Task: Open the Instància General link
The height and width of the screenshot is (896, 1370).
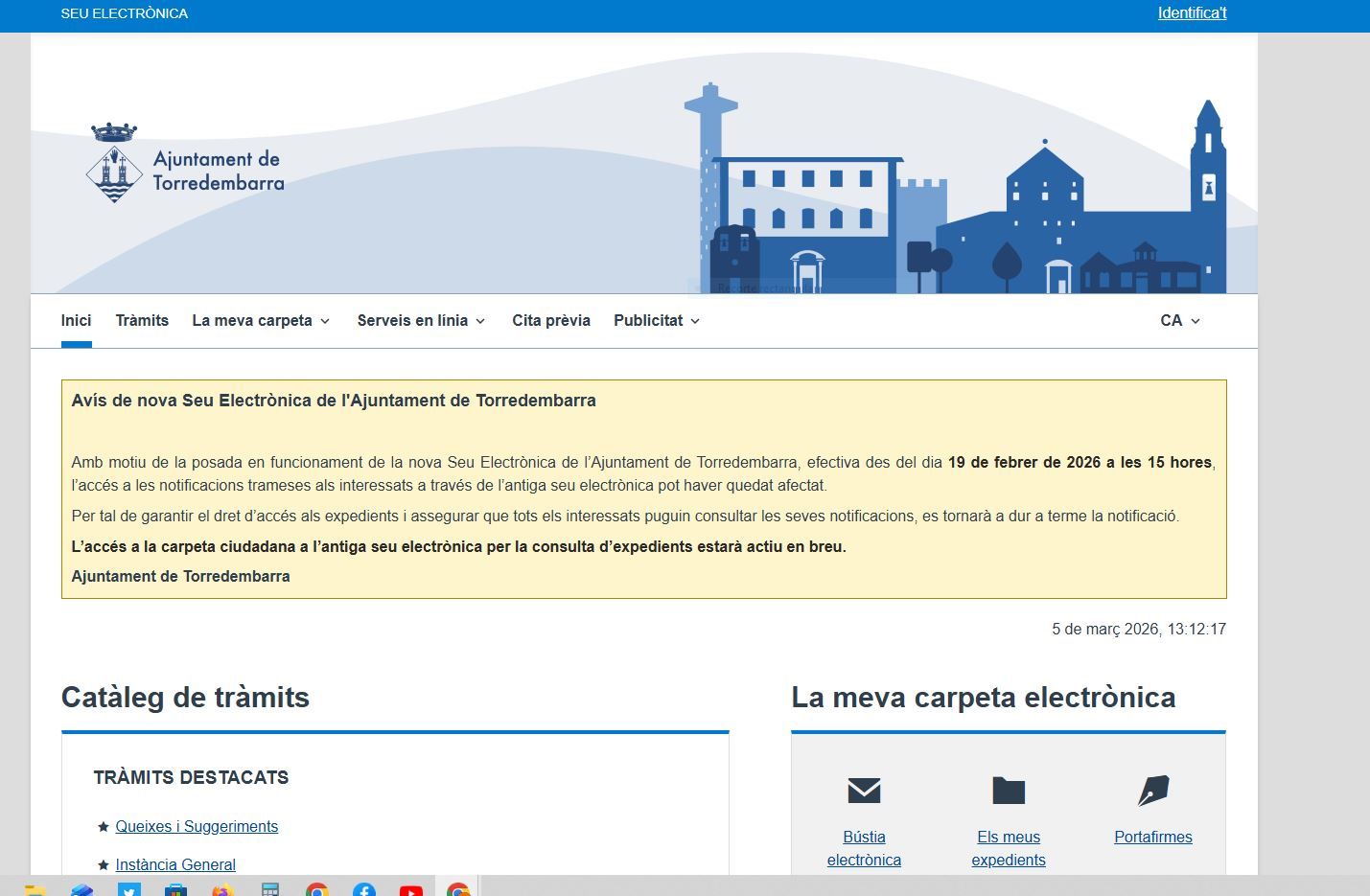Action: click(175, 864)
